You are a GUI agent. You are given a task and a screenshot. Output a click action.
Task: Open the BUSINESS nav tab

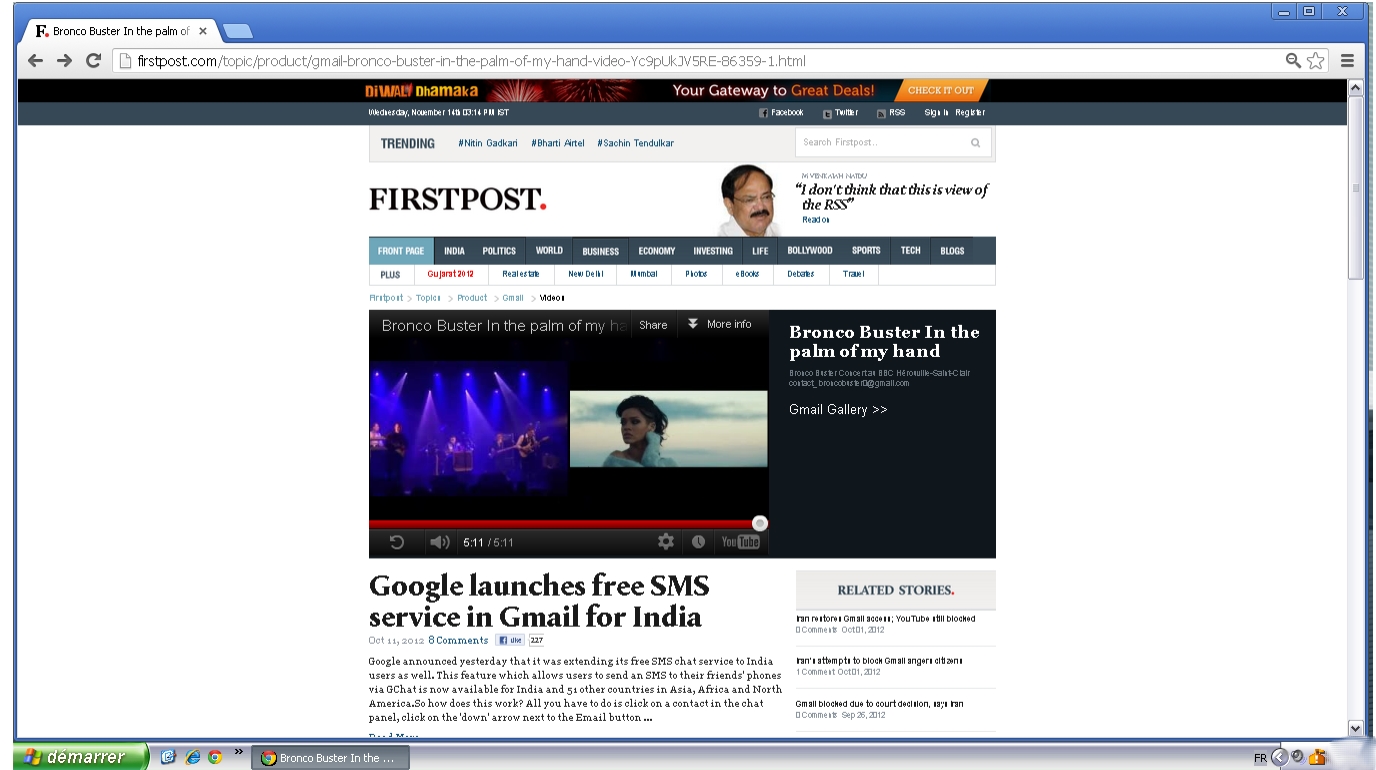click(x=601, y=251)
